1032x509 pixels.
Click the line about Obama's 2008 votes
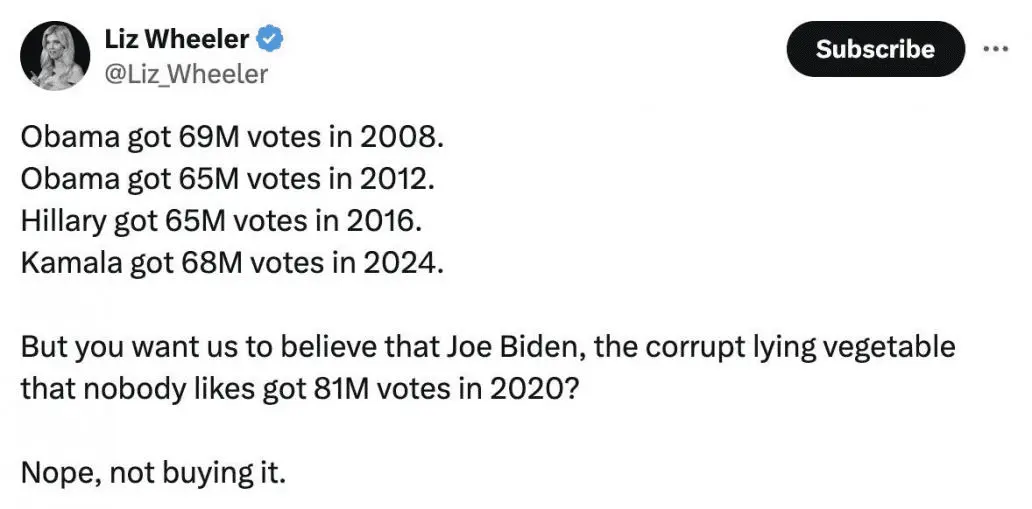[x=231, y=137]
